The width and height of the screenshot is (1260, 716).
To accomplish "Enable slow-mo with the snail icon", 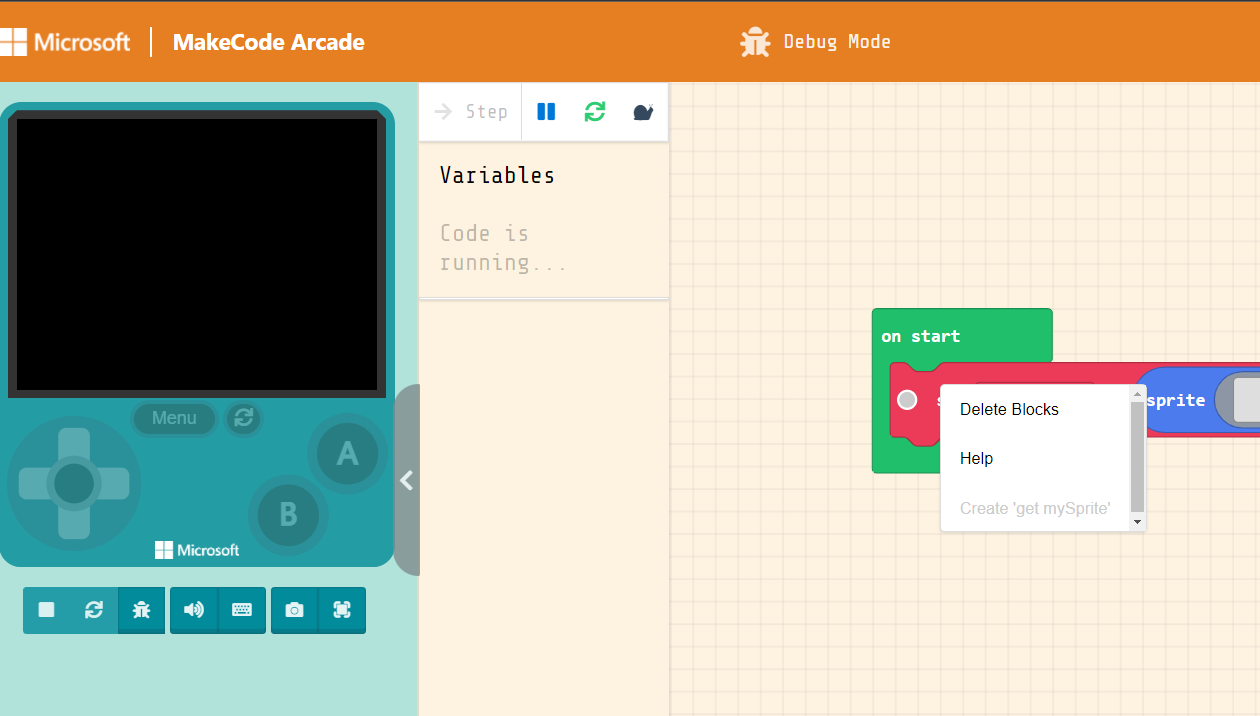I will tap(643, 111).
